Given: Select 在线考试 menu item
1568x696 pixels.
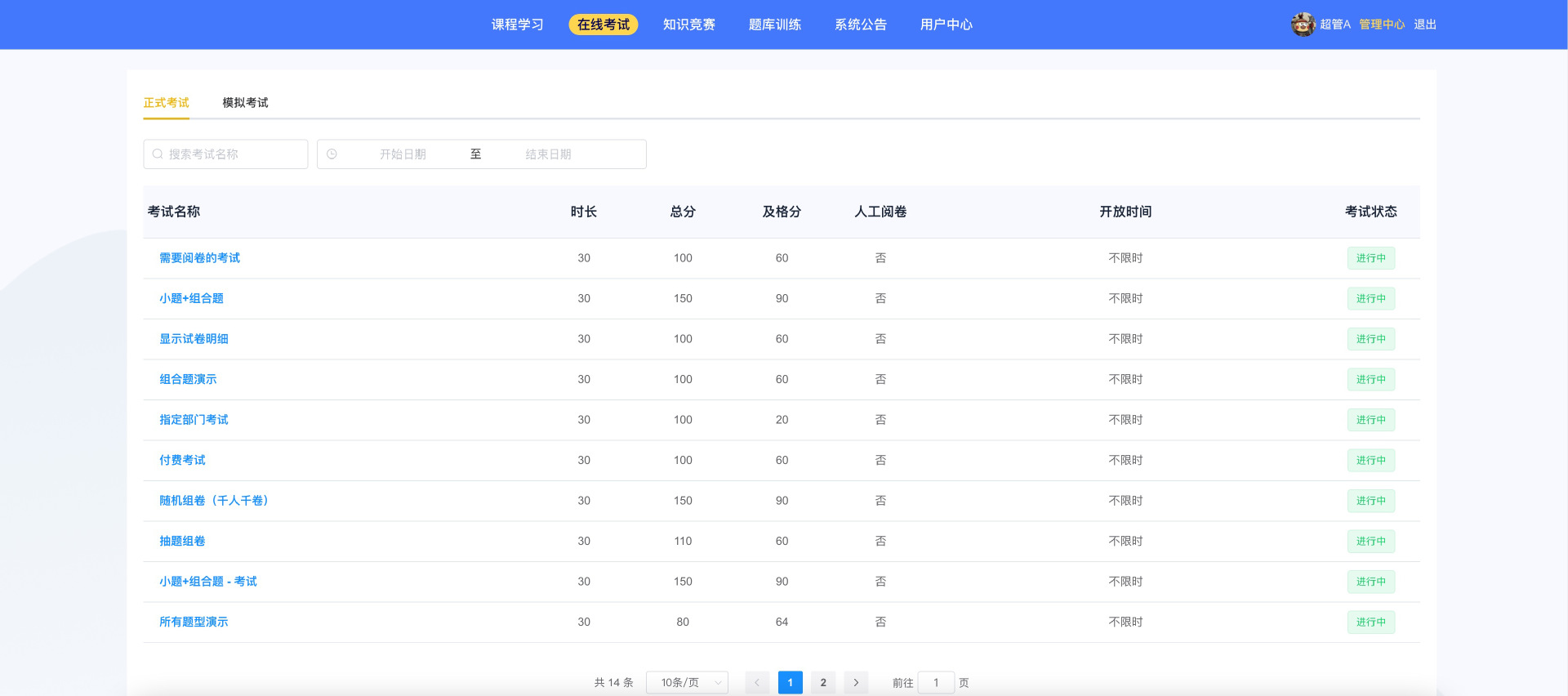Looking at the screenshot, I should 604,25.
